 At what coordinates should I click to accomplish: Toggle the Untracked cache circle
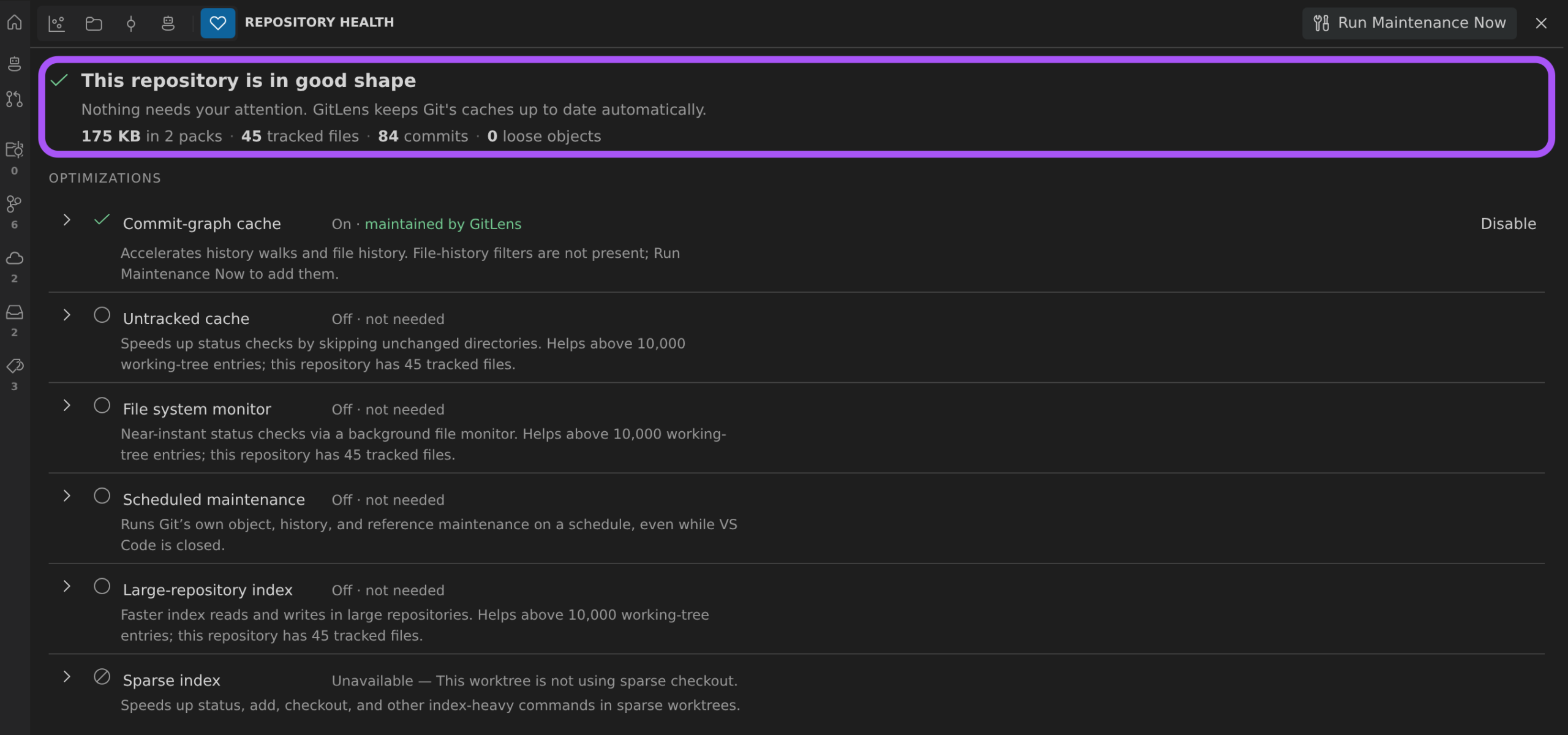coord(102,315)
